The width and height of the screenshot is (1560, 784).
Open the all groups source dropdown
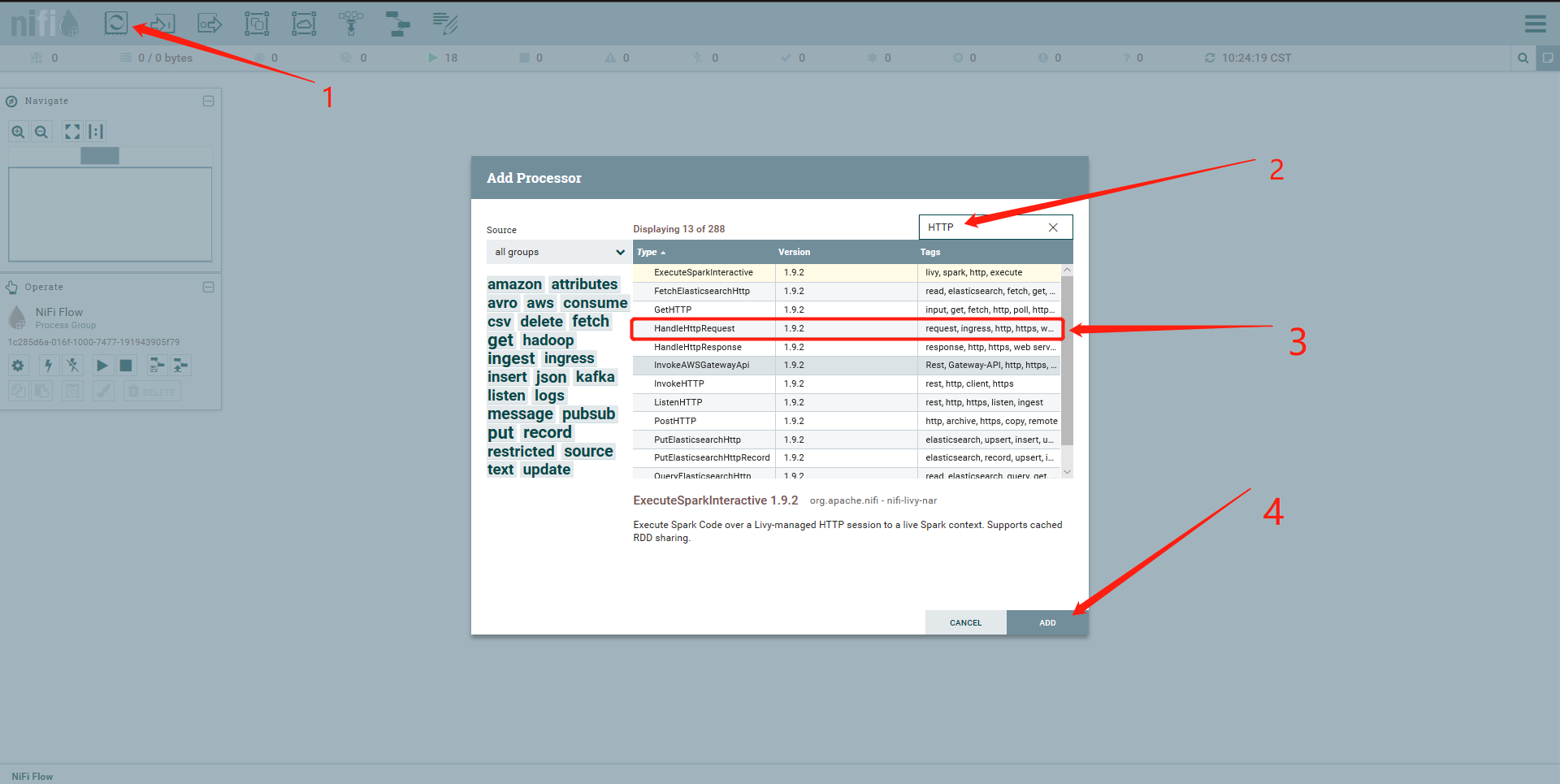(560, 252)
